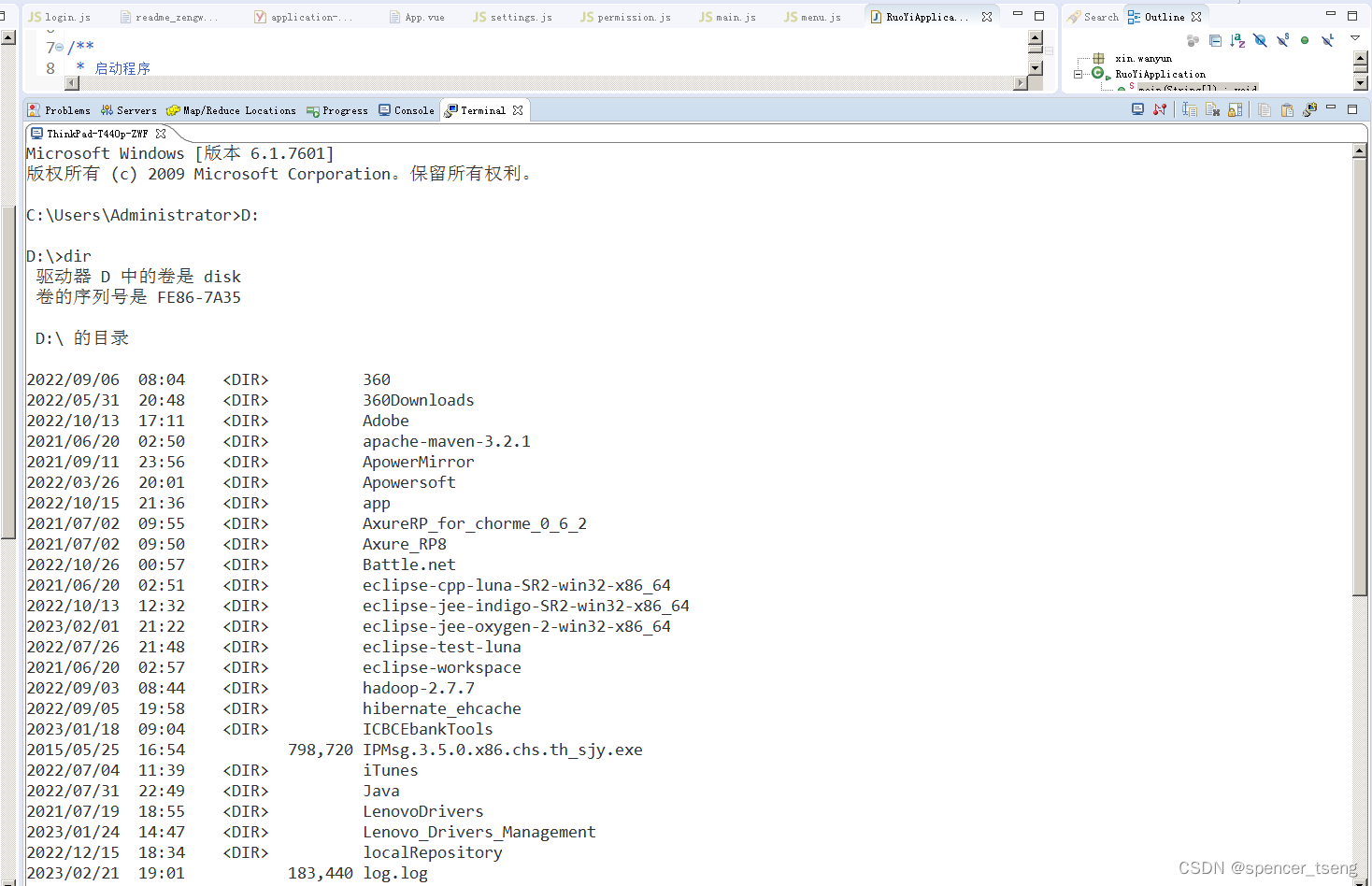Image resolution: width=1372 pixels, height=886 pixels.
Task: Sort Outline members alphabetically
Action: coord(1237,40)
